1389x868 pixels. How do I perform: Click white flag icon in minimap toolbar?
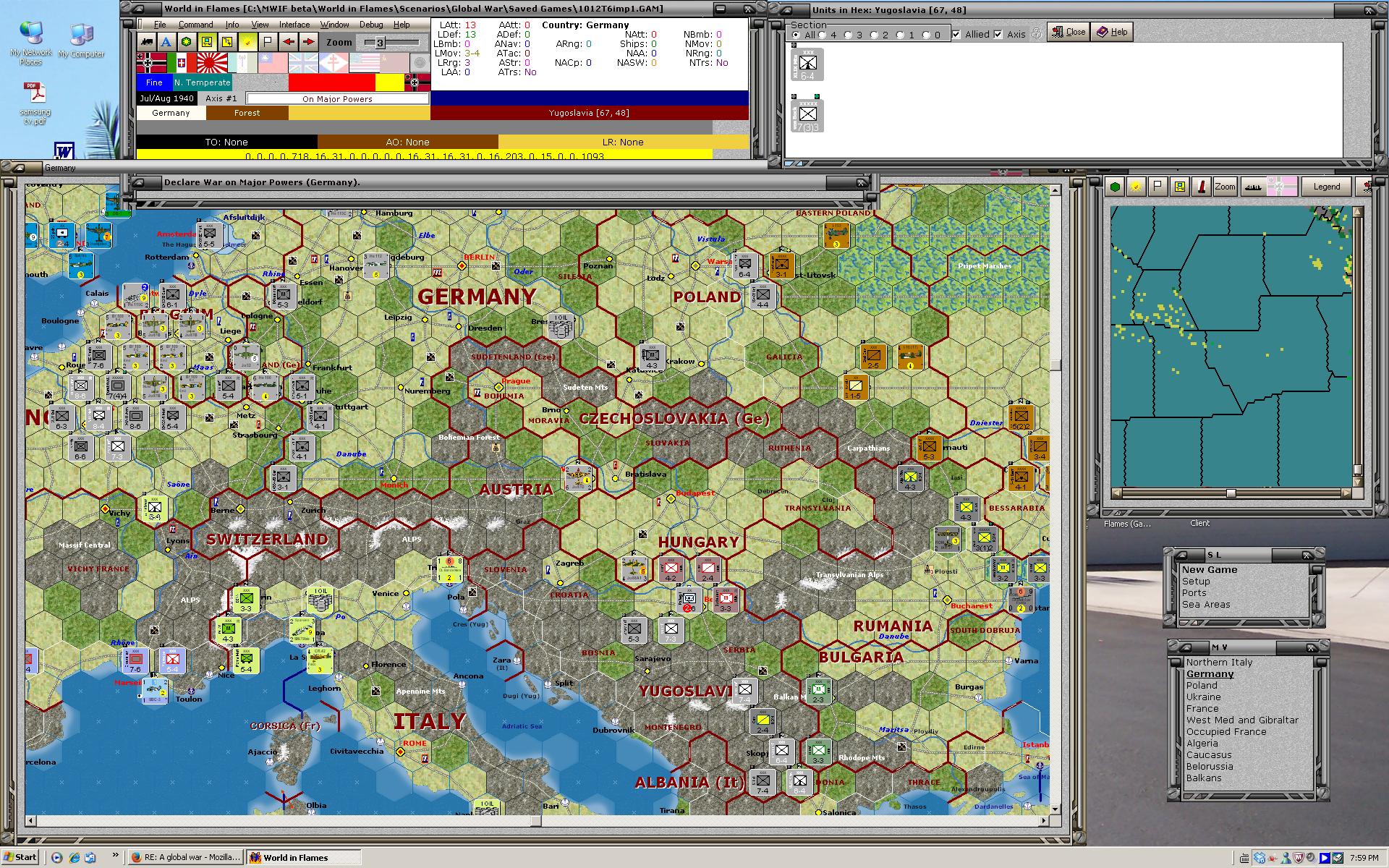pyautogui.click(x=1158, y=187)
